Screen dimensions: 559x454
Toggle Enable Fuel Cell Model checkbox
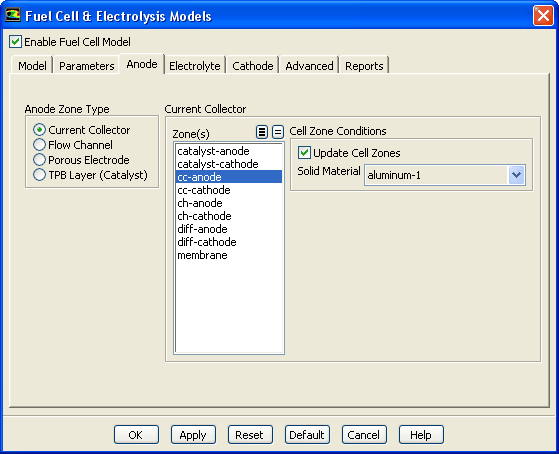(15, 42)
